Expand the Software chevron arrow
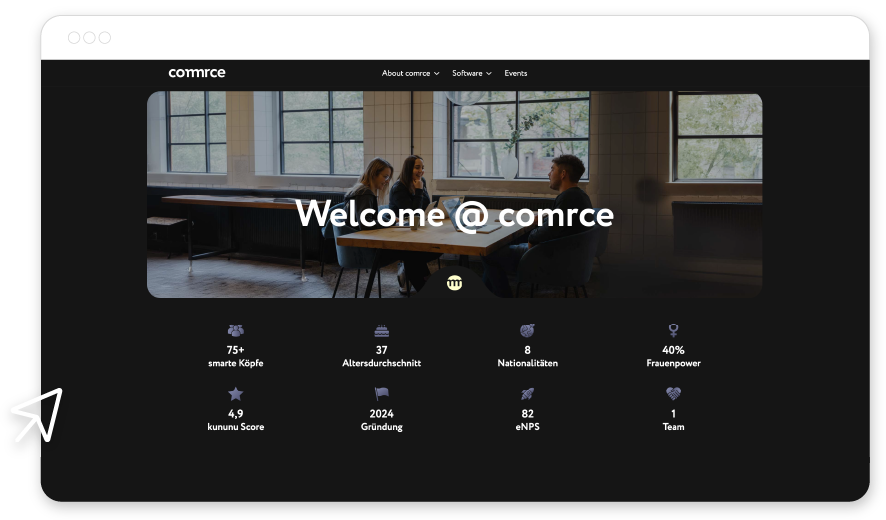This screenshot has width=886, height=520. click(x=489, y=73)
